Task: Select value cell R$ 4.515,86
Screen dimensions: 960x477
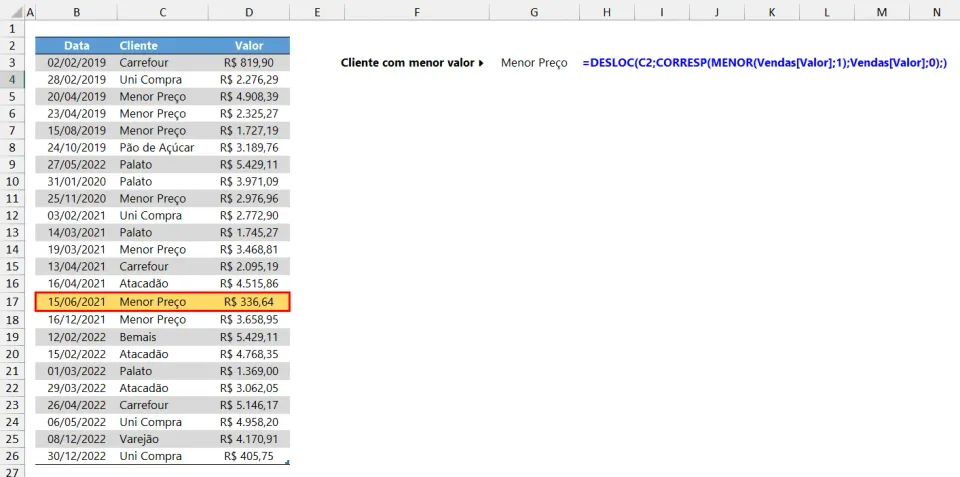Action: (249, 284)
